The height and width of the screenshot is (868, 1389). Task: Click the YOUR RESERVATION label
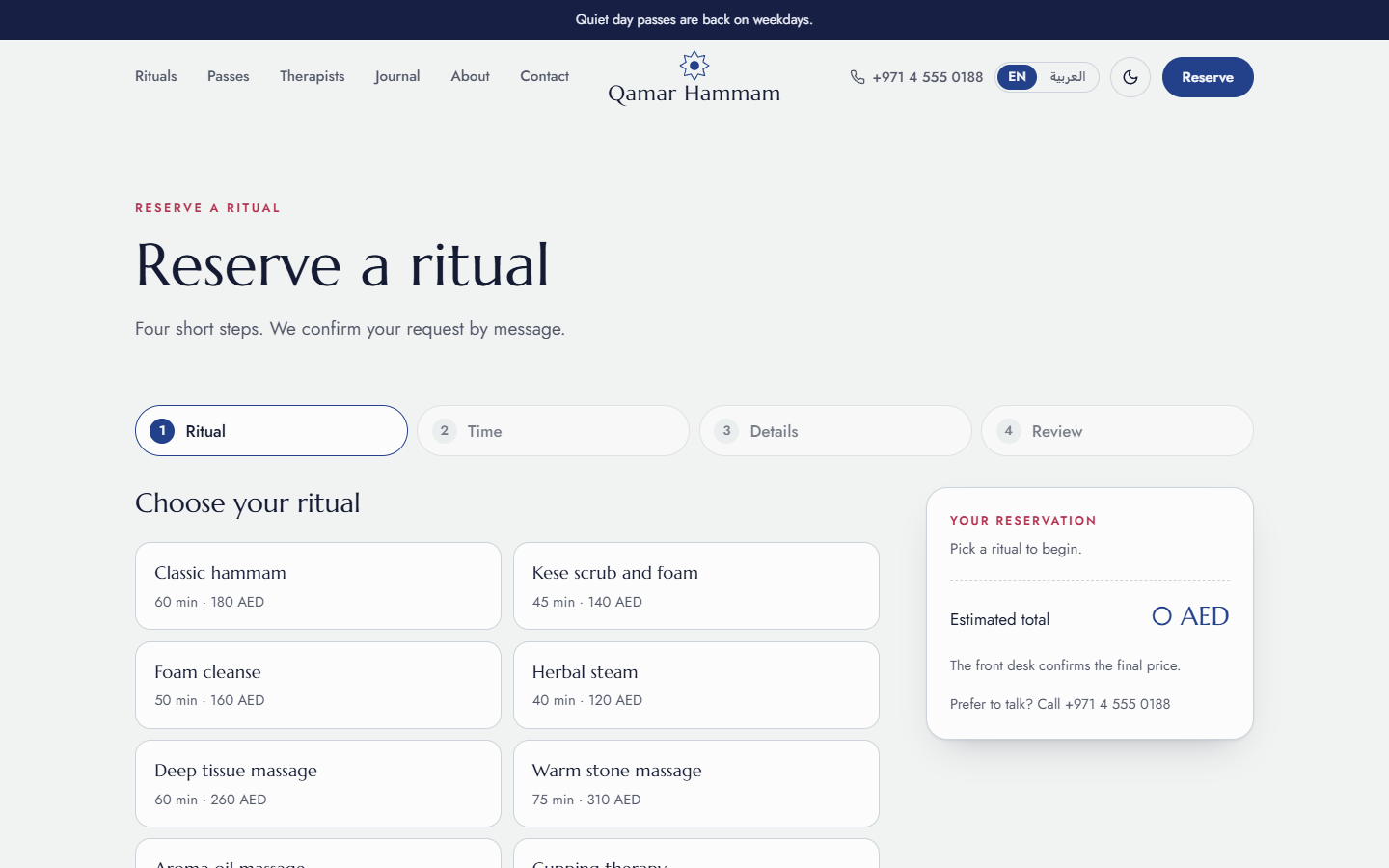pyautogui.click(x=1023, y=521)
